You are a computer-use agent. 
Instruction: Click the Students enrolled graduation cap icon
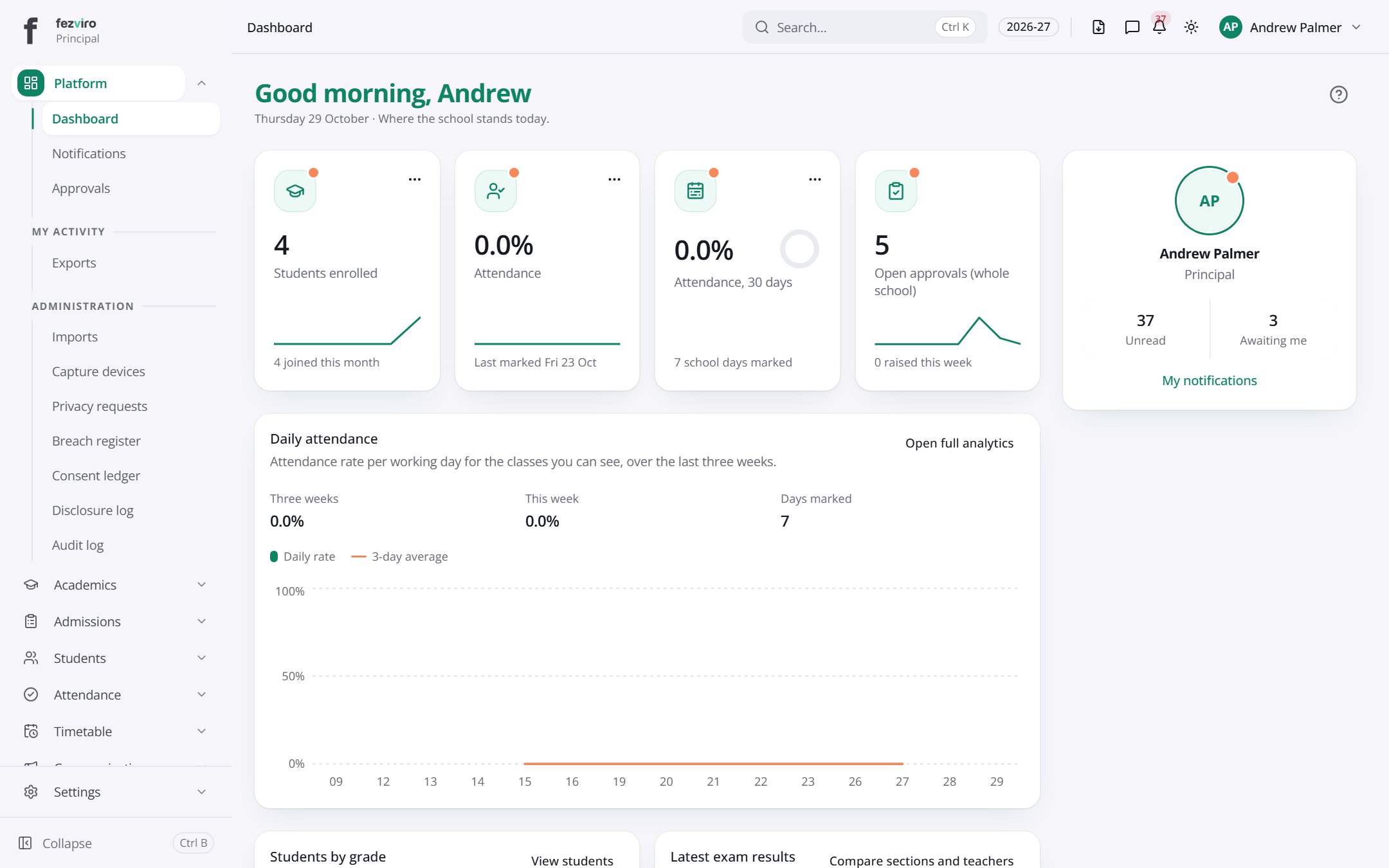[x=295, y=191]
